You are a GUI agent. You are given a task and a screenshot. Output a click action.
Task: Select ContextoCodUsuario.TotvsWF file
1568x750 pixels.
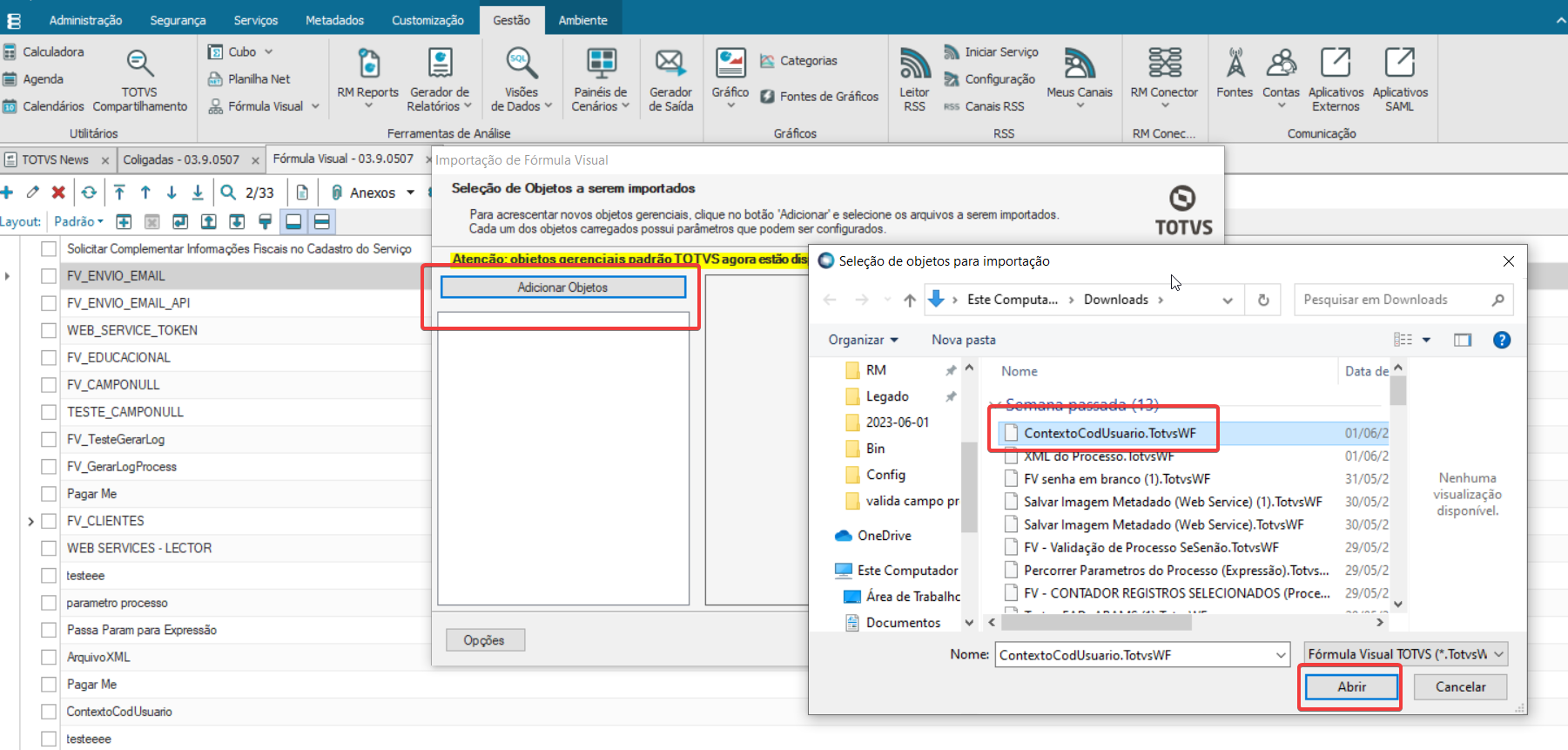coord(1109,433)
